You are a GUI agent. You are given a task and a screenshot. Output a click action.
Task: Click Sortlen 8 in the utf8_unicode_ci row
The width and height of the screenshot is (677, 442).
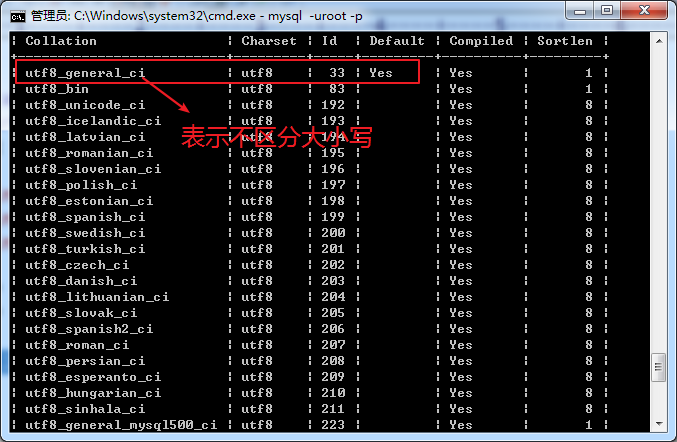pyautogui.click(x=589, y=105)
